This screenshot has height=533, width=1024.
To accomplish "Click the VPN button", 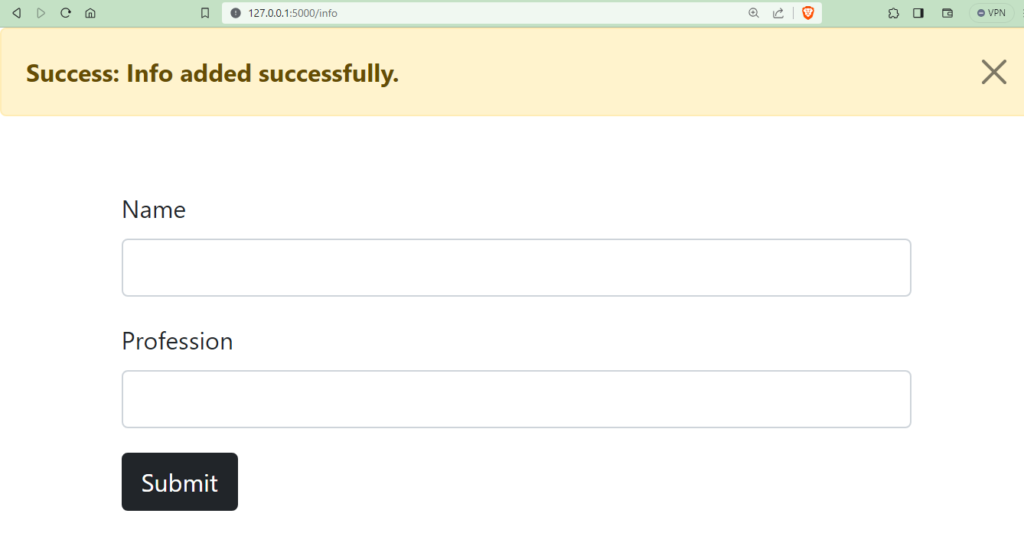I will click(991, 13).
